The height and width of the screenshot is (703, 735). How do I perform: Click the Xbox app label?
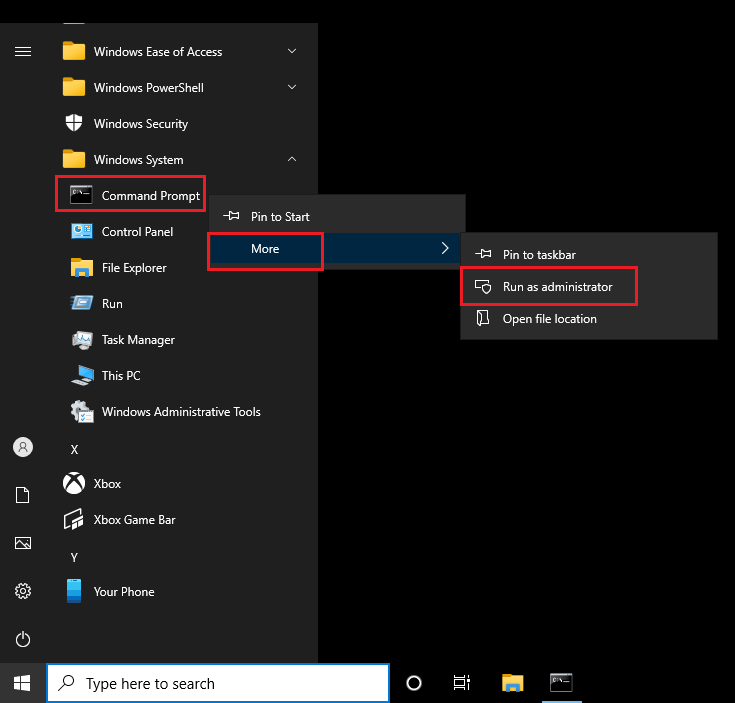[107, 484]
